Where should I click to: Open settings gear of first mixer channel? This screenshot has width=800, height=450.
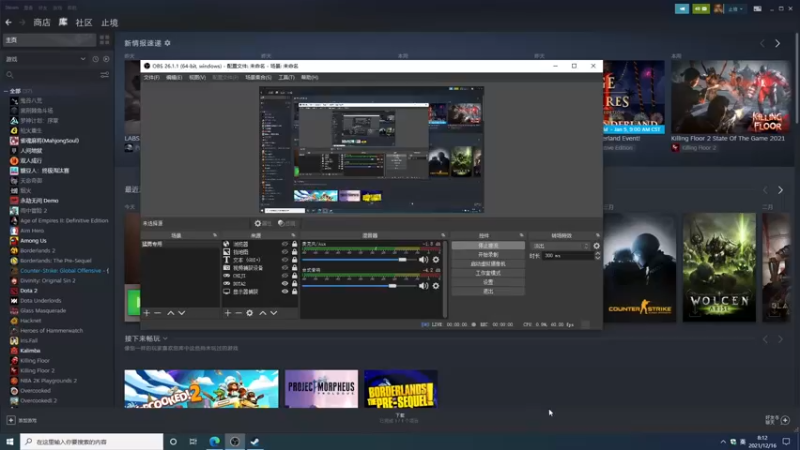click(436, 260)
